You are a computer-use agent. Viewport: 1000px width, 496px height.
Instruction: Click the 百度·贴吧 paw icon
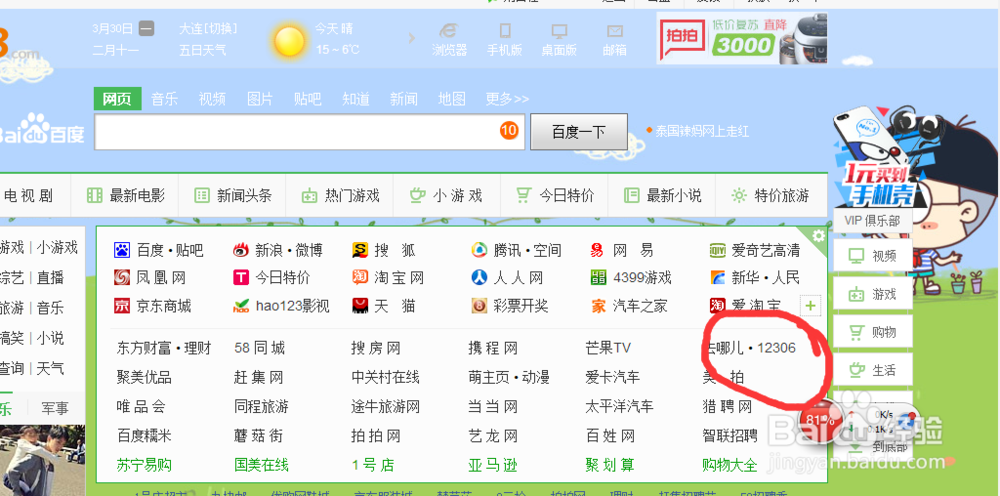[x=122, y=250]
